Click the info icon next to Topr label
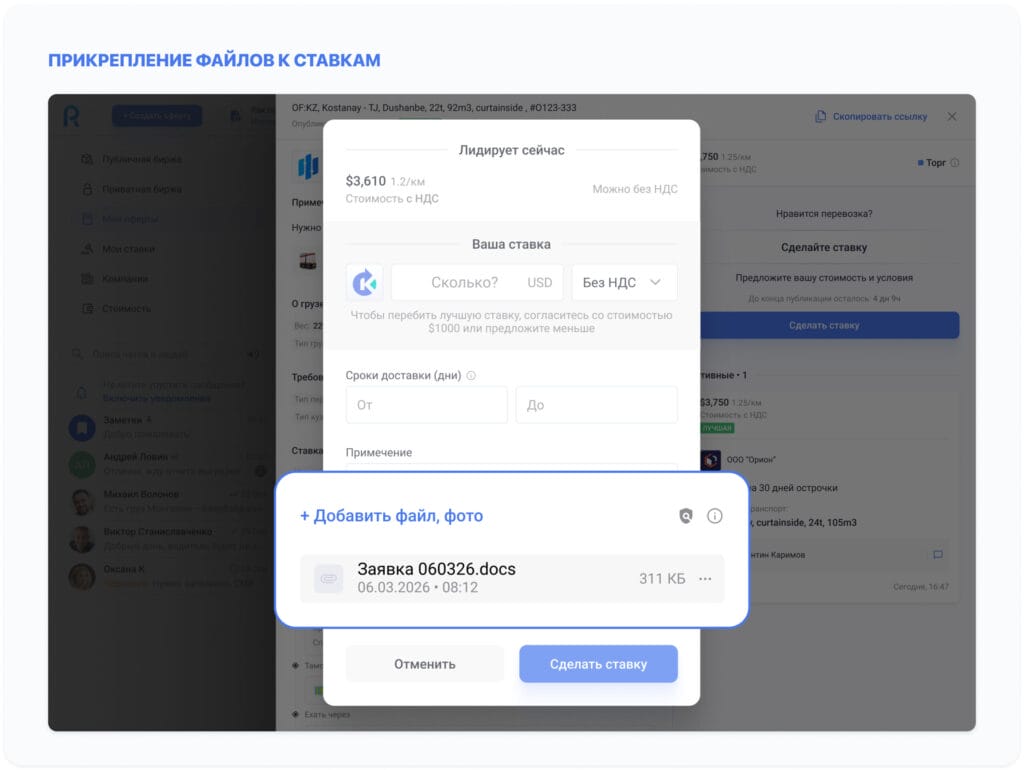 tap(955, 162)
